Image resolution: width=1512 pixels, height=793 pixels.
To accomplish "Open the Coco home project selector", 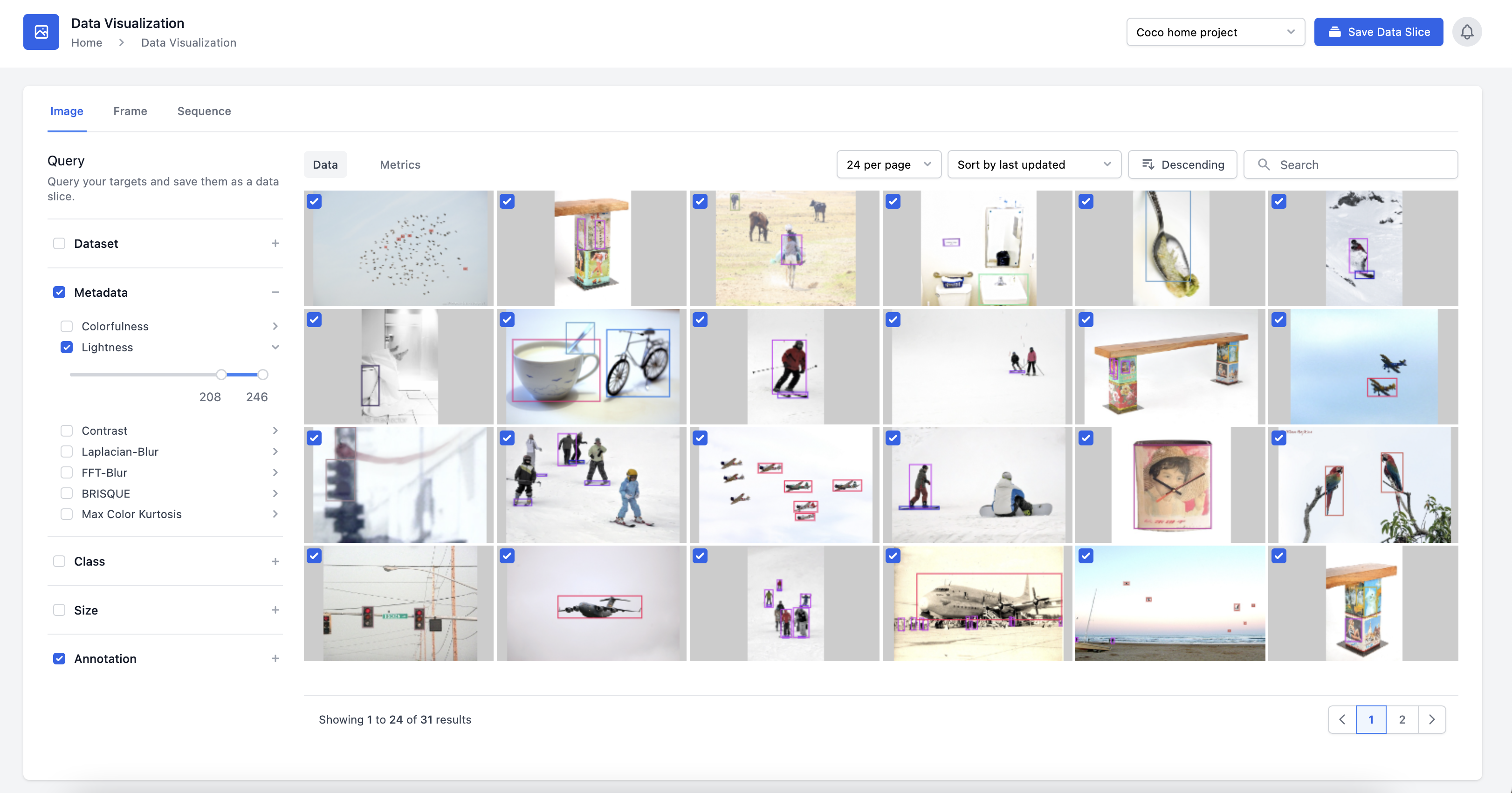I will (1215, 32).
